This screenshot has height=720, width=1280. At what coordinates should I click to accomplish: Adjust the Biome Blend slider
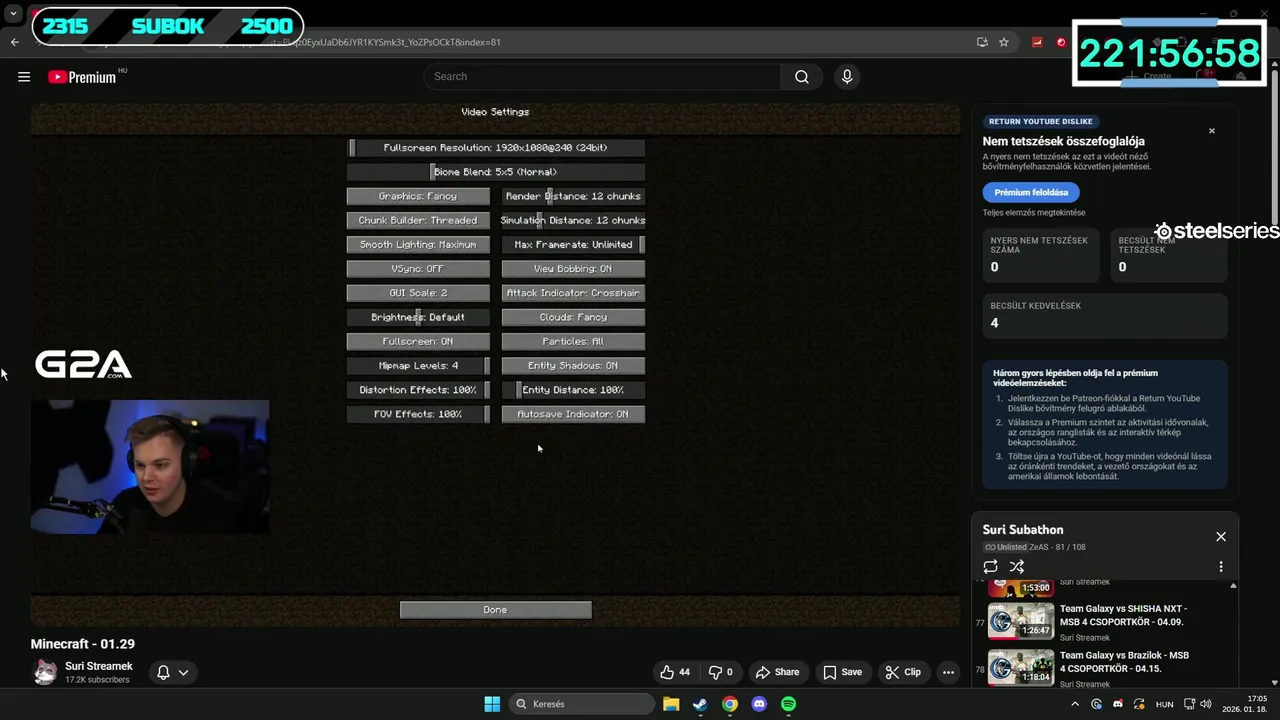coord(496,172)
